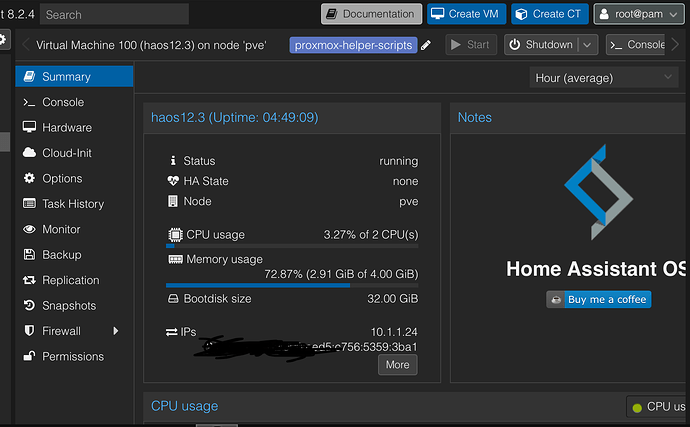Click the pencil icon to edit tags
This screenshot has width=690, height=427.
[426, 45]
